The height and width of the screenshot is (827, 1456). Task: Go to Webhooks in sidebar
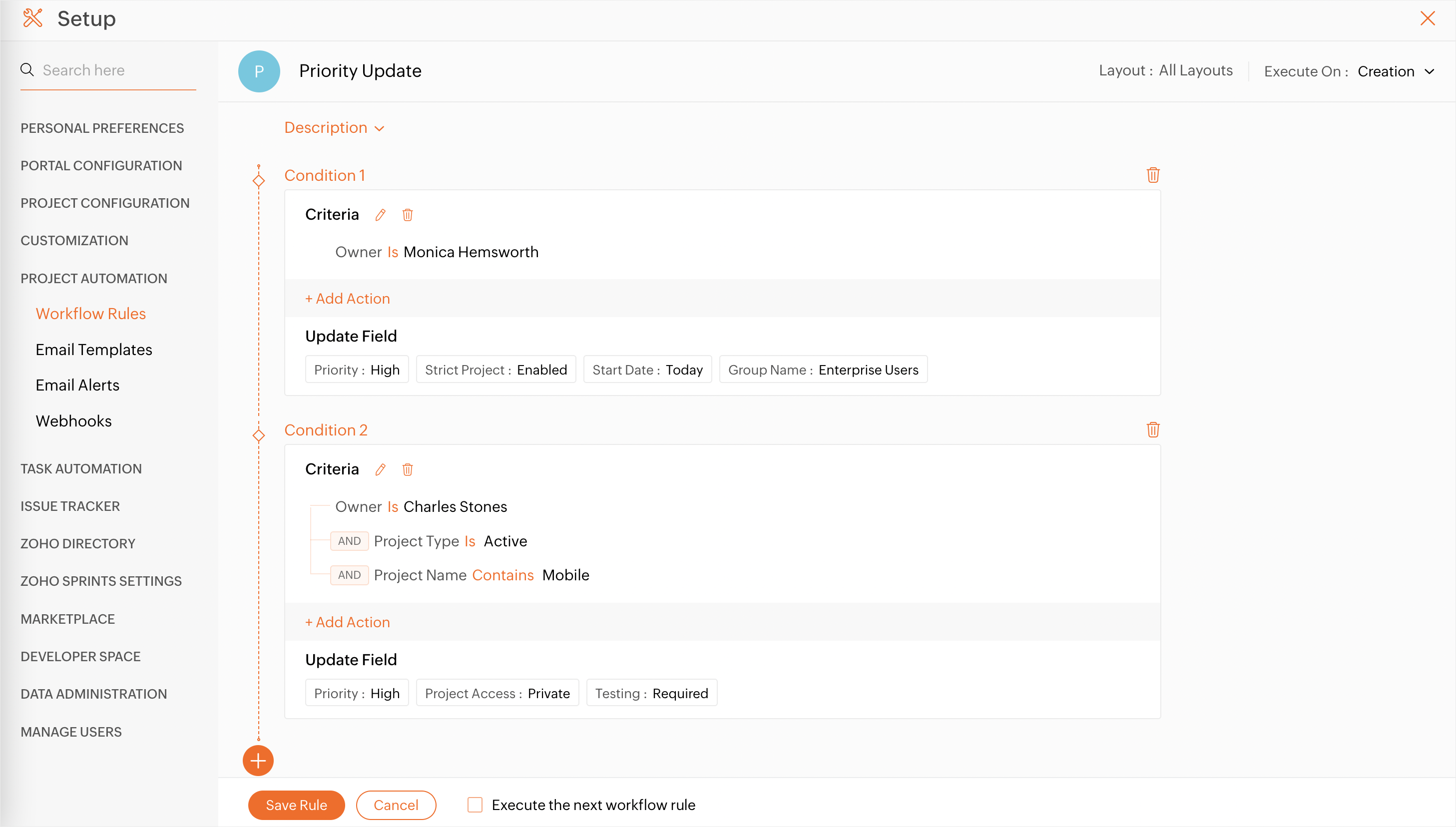[74, 421]
